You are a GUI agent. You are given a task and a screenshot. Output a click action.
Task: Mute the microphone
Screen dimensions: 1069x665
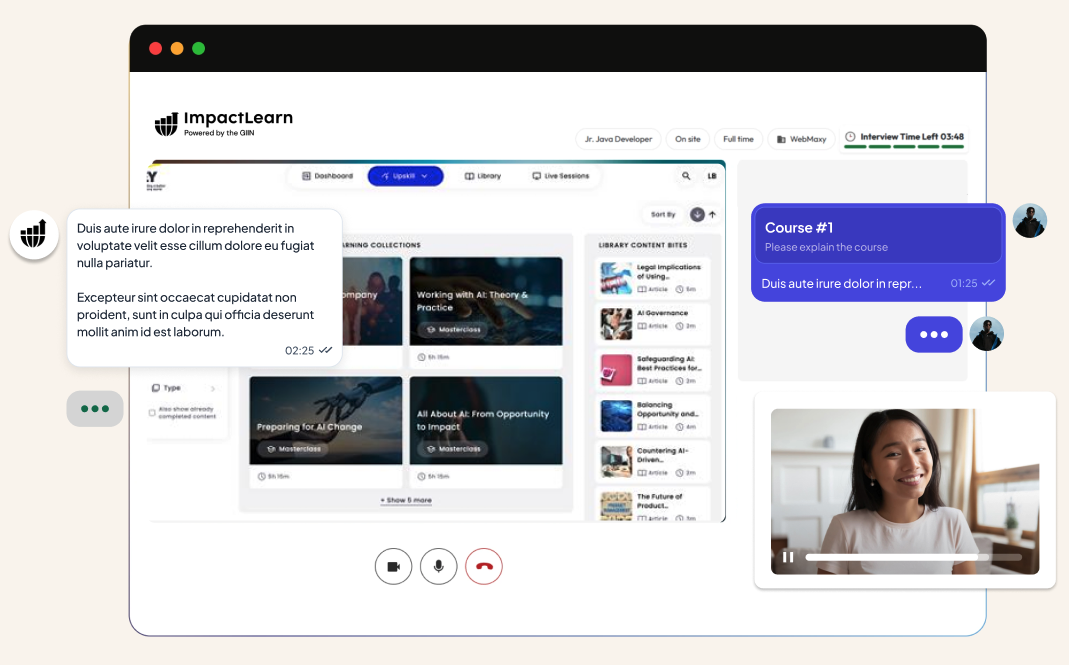coord(438,567)
